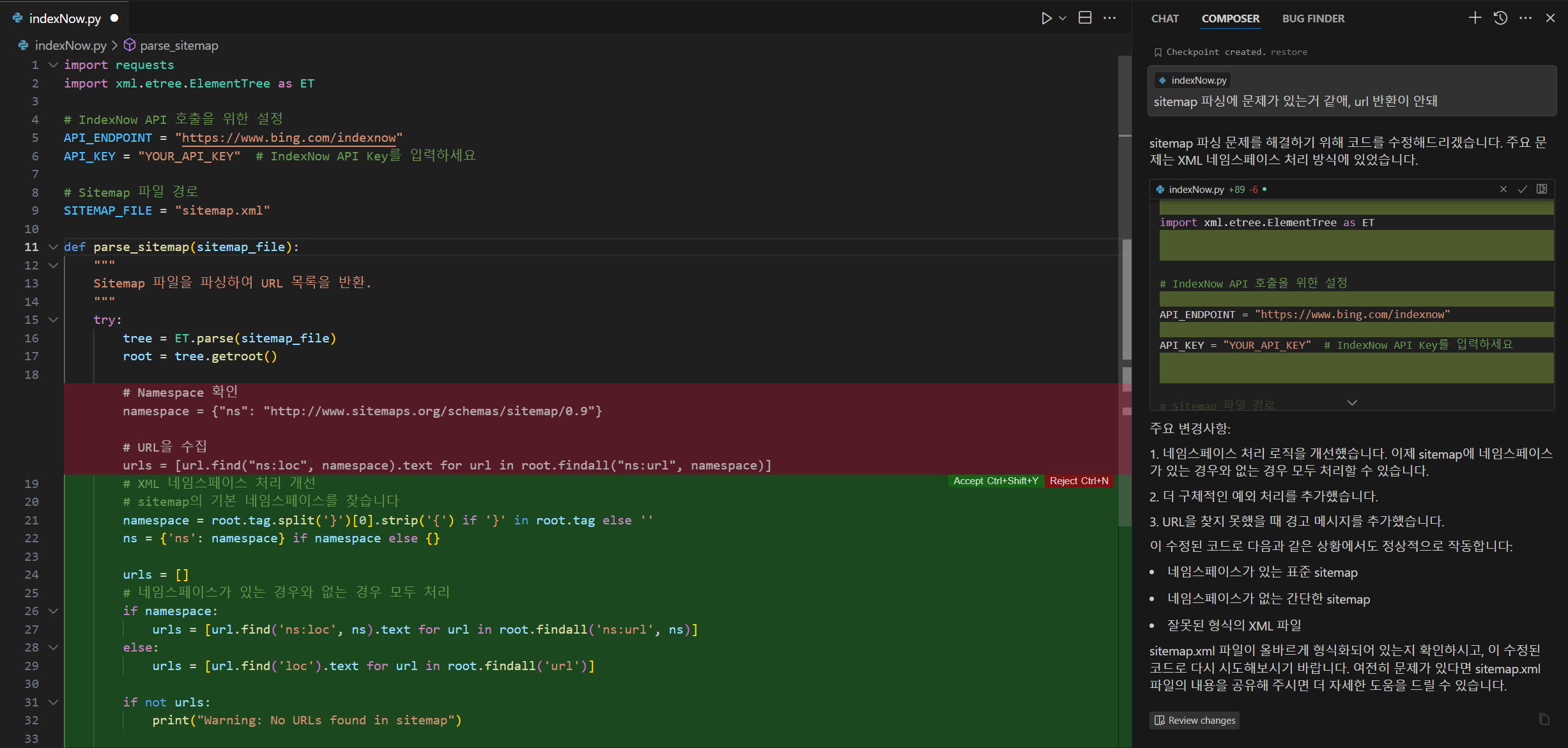Click the Python icon on indexNow.py tab

coord(17,18)
